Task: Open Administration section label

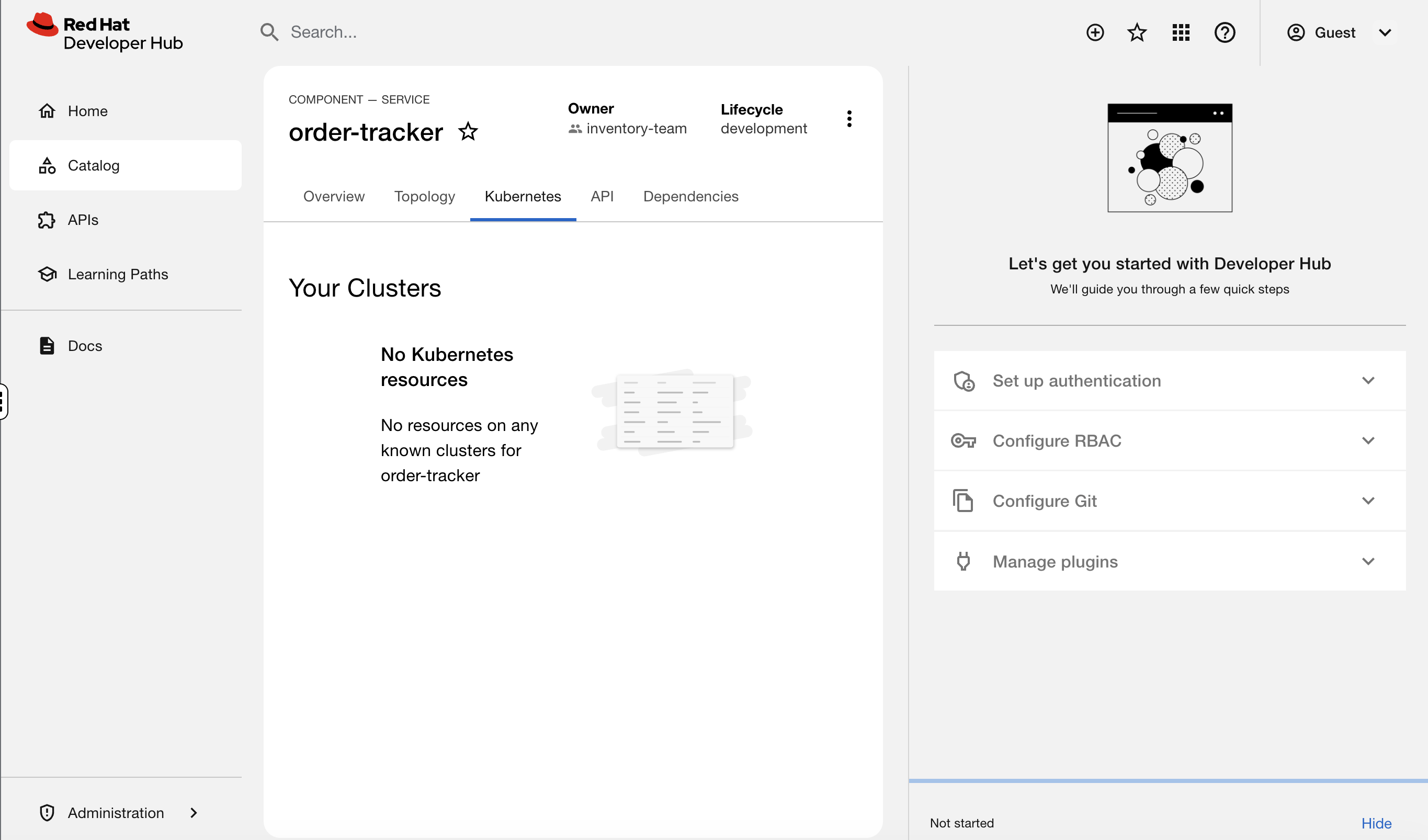Action: [116, 813]
